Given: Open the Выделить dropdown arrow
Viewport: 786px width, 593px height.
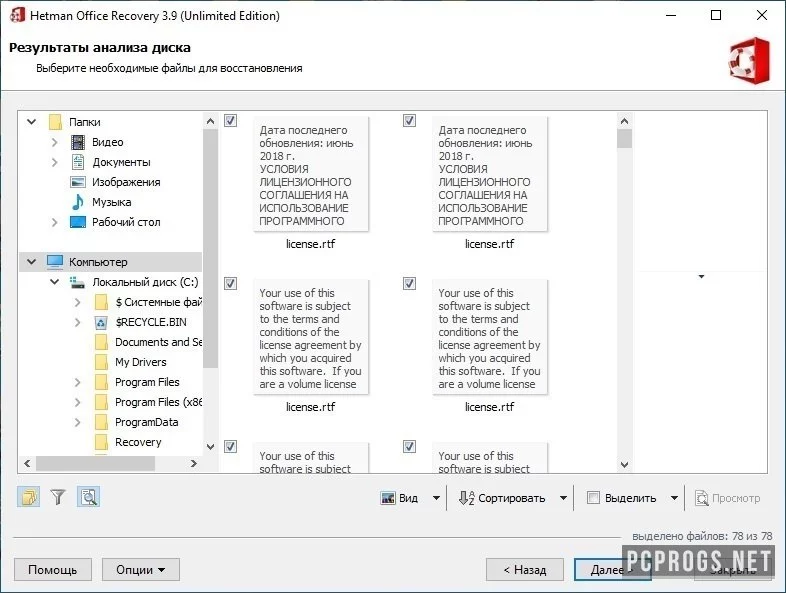Looking at the screenshot, I should pyautogui.click(x=674, y=498).
